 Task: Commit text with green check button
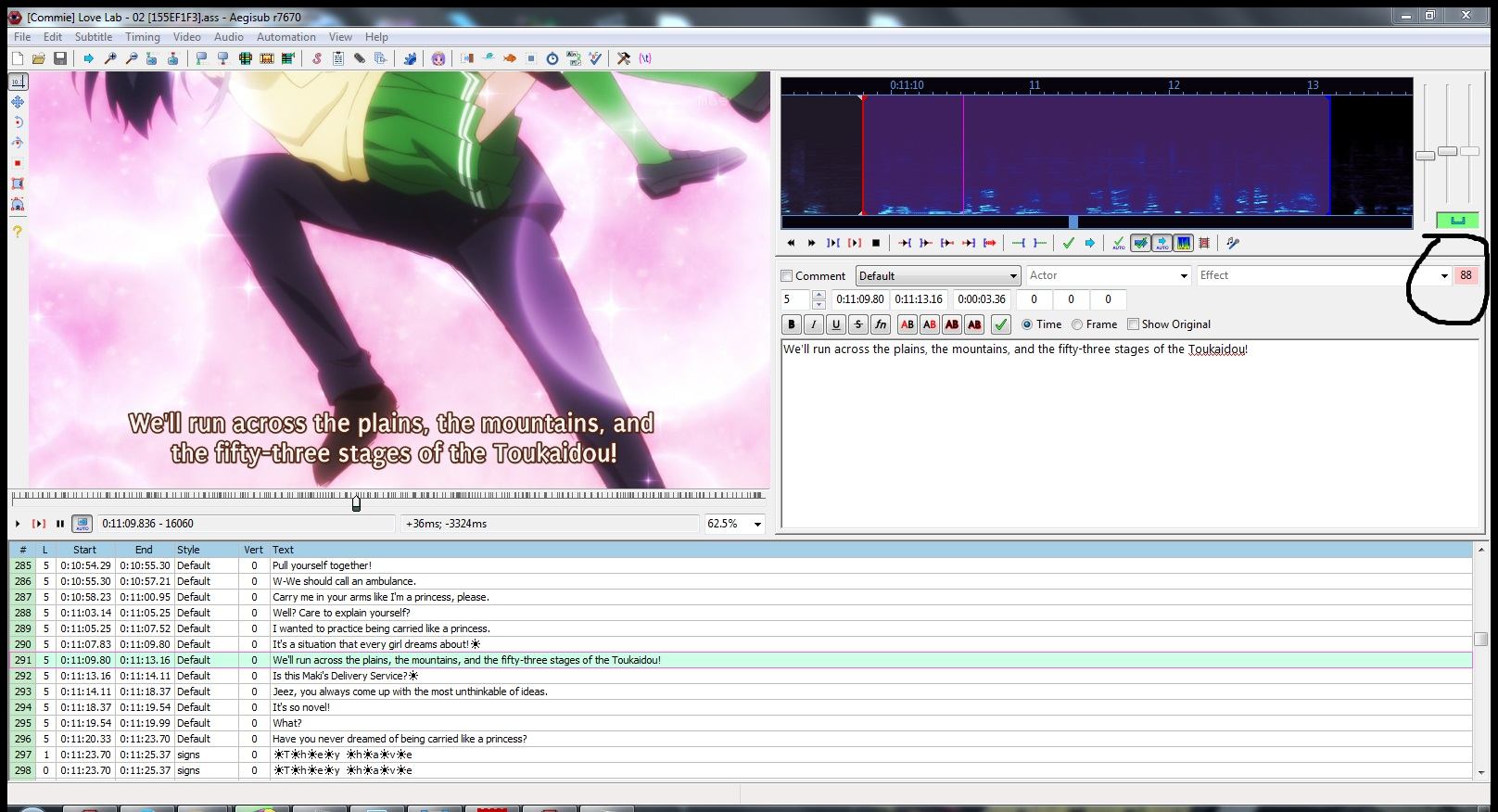pyautogui.click(x=1001, y=324)
